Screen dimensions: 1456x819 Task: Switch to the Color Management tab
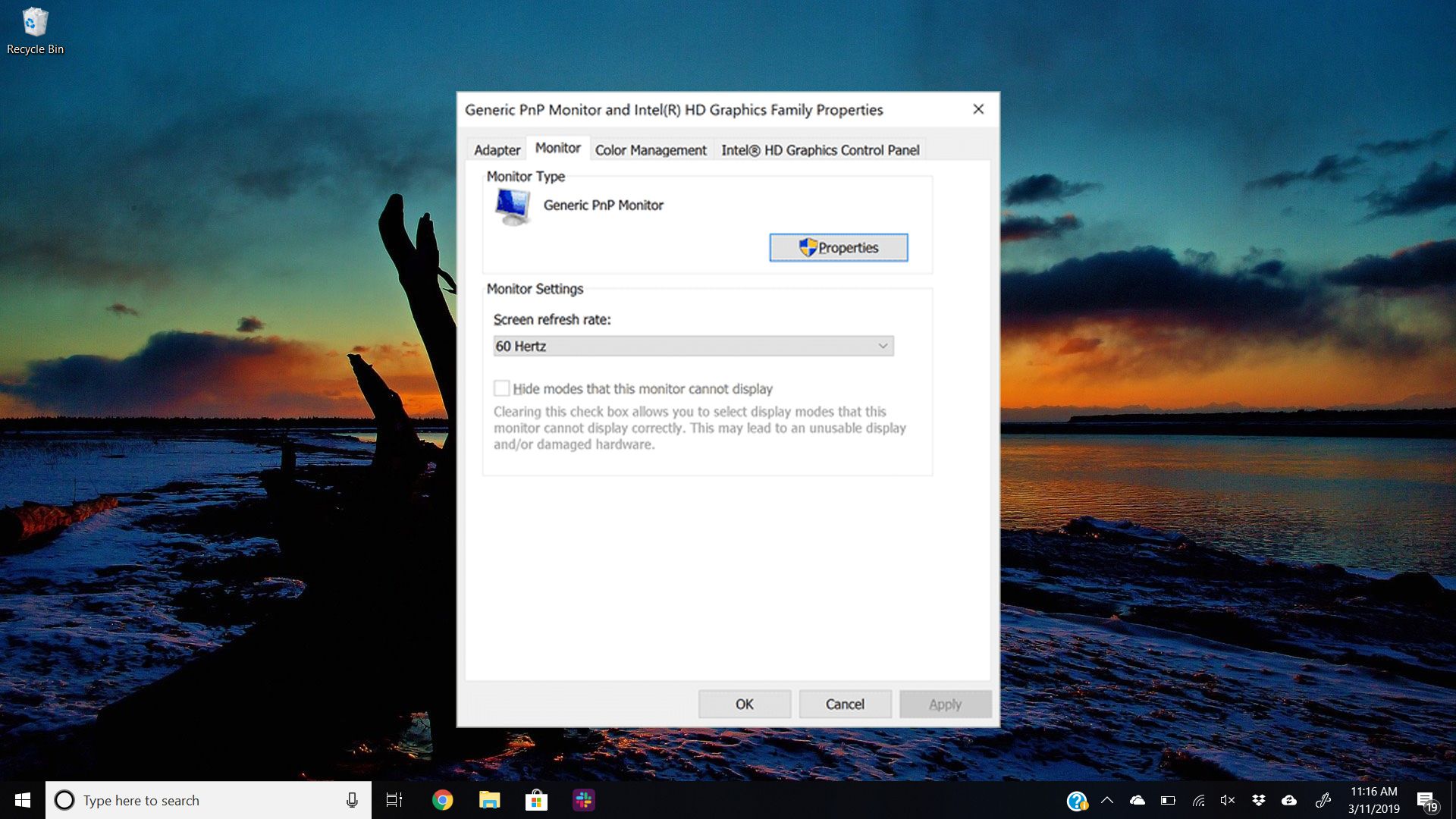(650, 150)
